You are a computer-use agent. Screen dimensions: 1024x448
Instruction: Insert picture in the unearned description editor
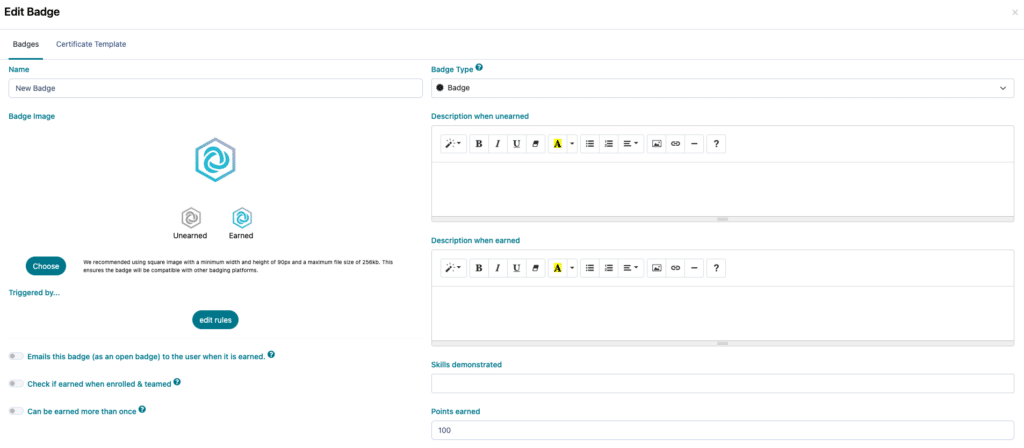(x=657, y=144)
